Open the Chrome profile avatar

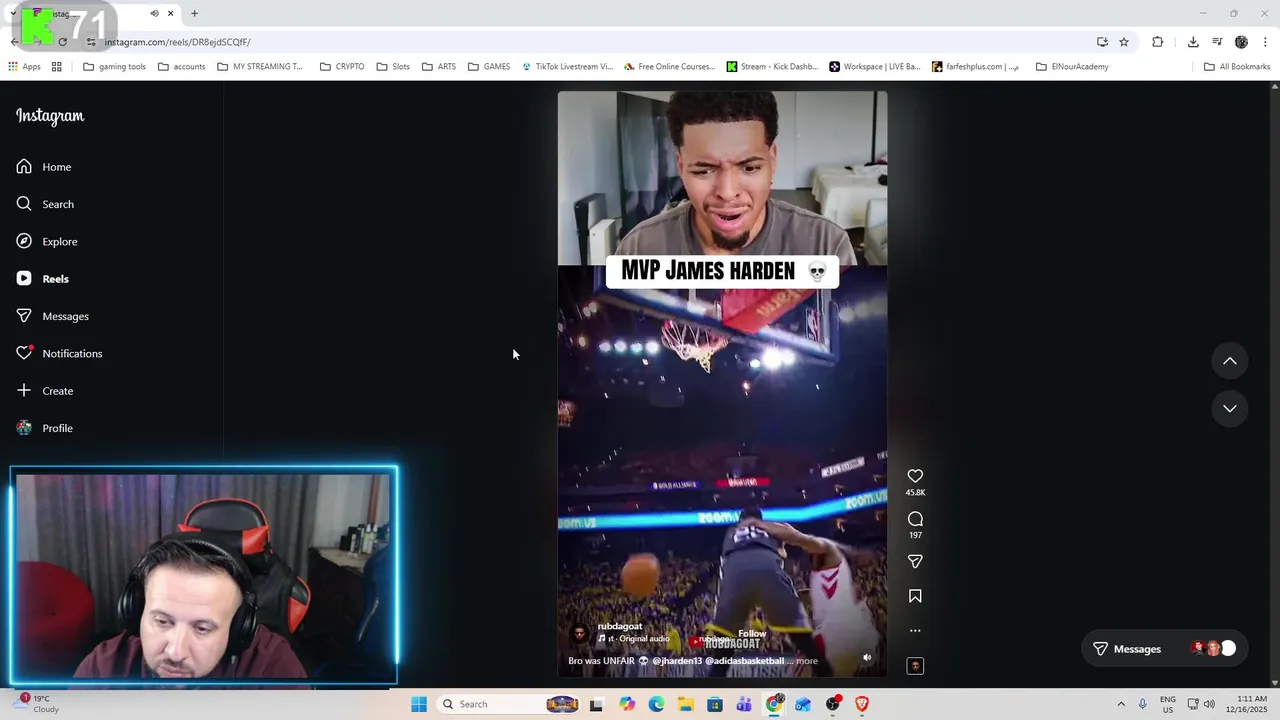pos(1241,42)
